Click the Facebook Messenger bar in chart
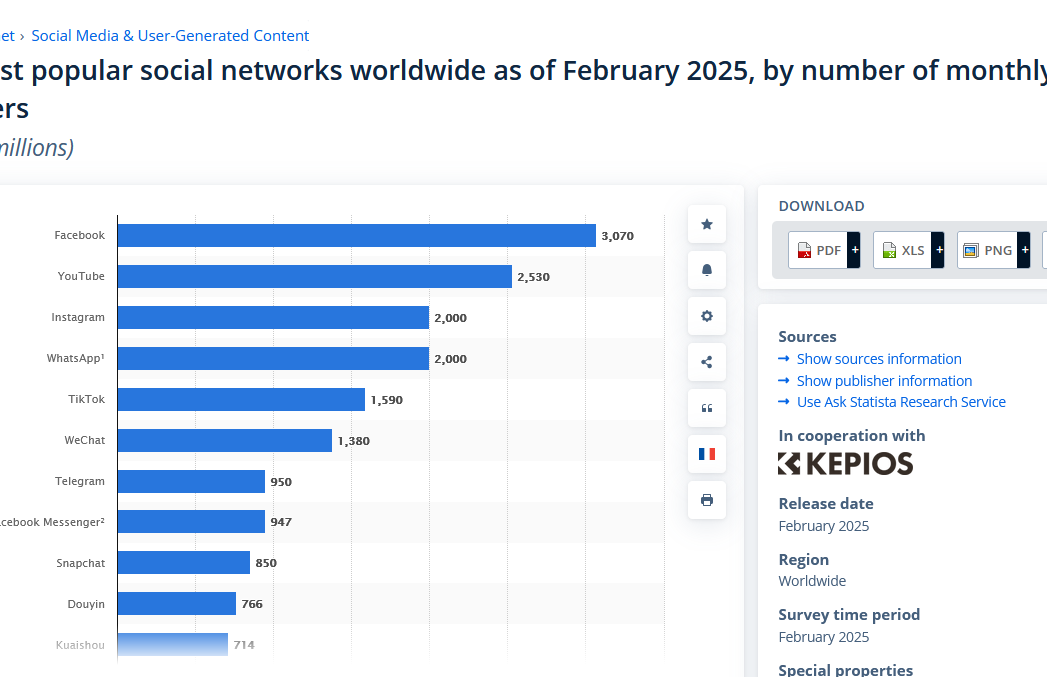1047x677 pixels. (192, 522)
